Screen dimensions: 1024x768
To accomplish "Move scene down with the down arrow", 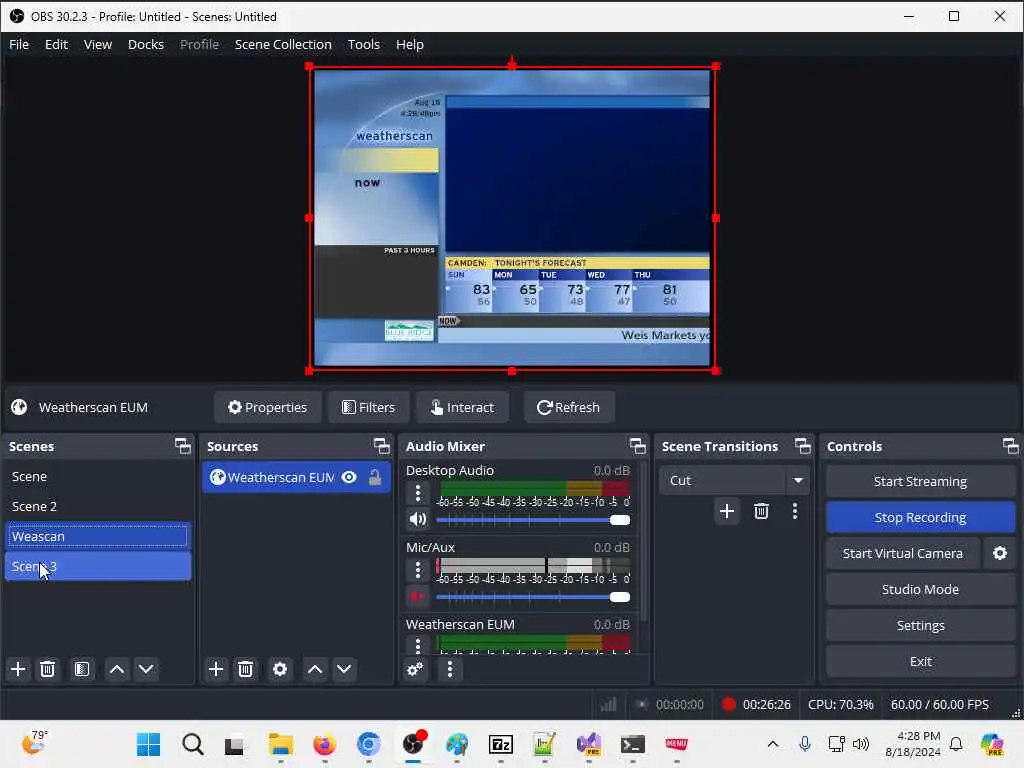I will pos(146,669).
